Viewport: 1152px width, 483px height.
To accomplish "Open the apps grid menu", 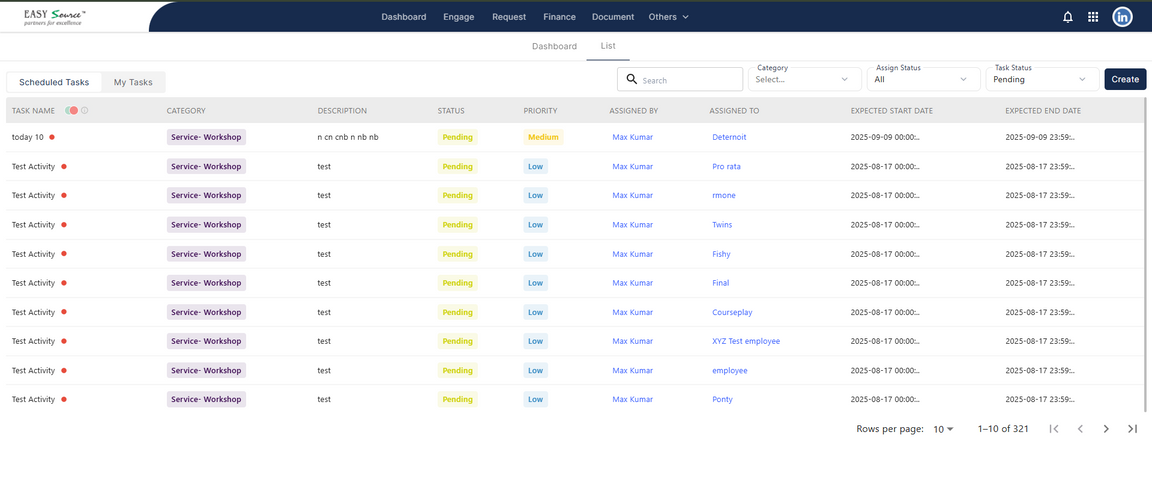I will tap(1093, 17).
